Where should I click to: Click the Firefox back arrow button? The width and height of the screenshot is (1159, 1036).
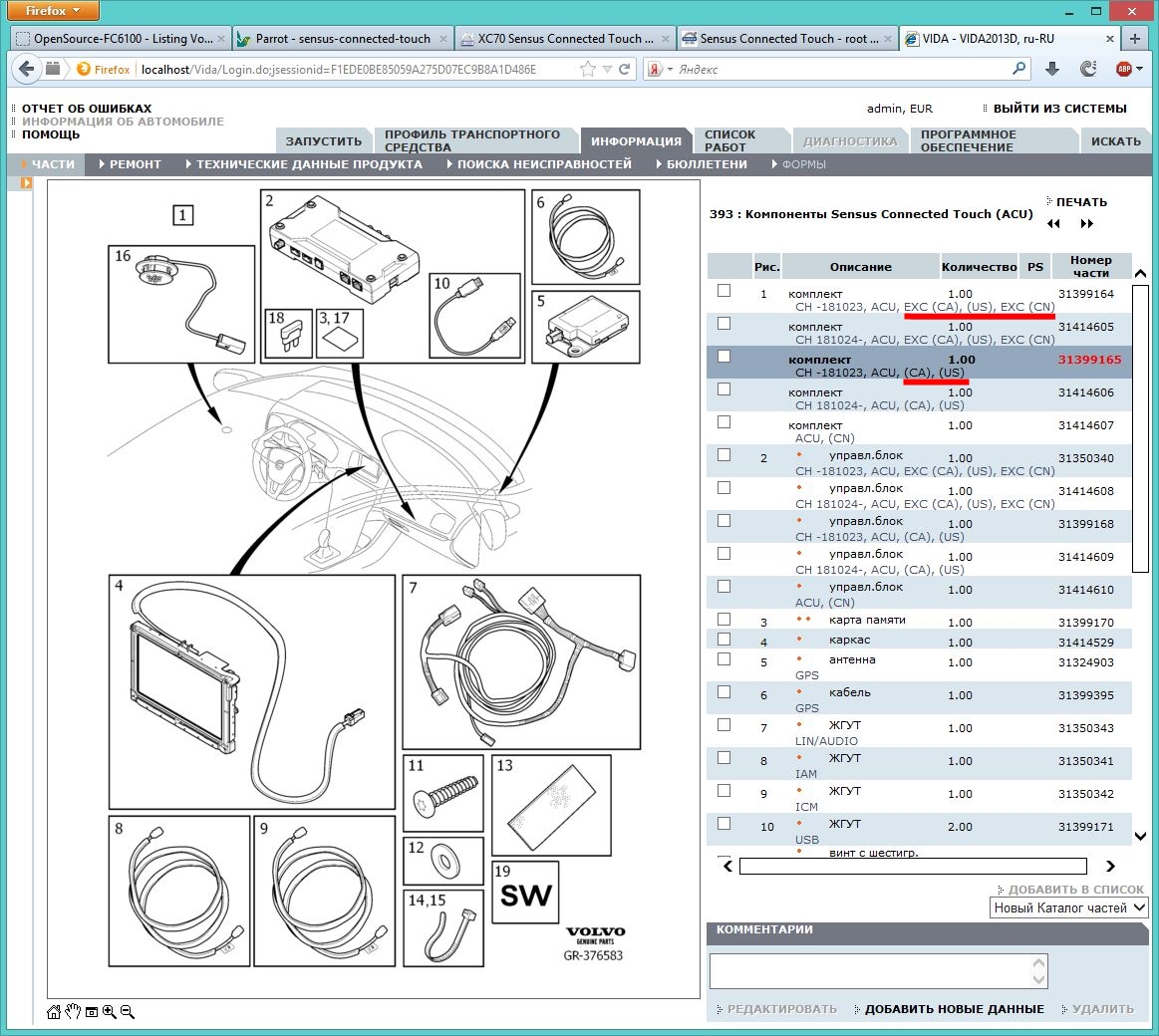(27, 69)
